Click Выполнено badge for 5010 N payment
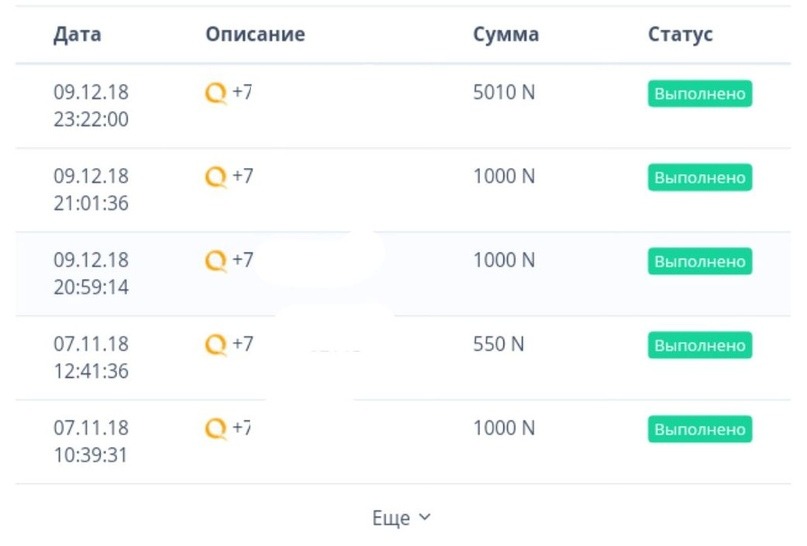Viewport: 807px width, 546px height. tap(699, 94)
